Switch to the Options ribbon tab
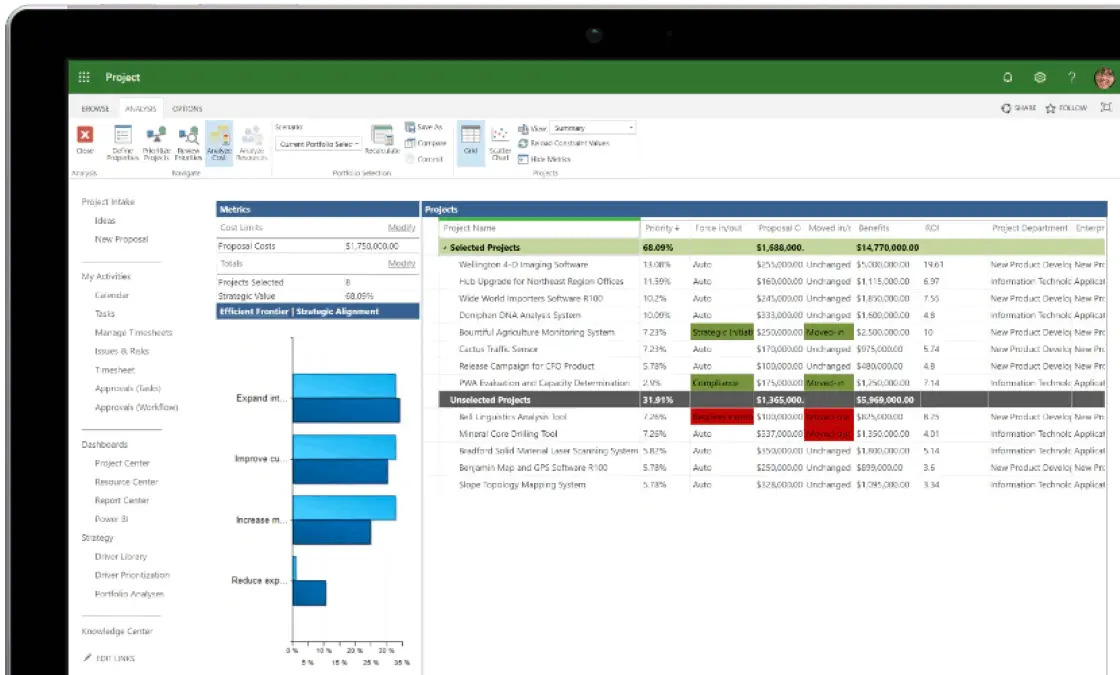Screen dimensions: 1120x675 click(x=187, y=109)
